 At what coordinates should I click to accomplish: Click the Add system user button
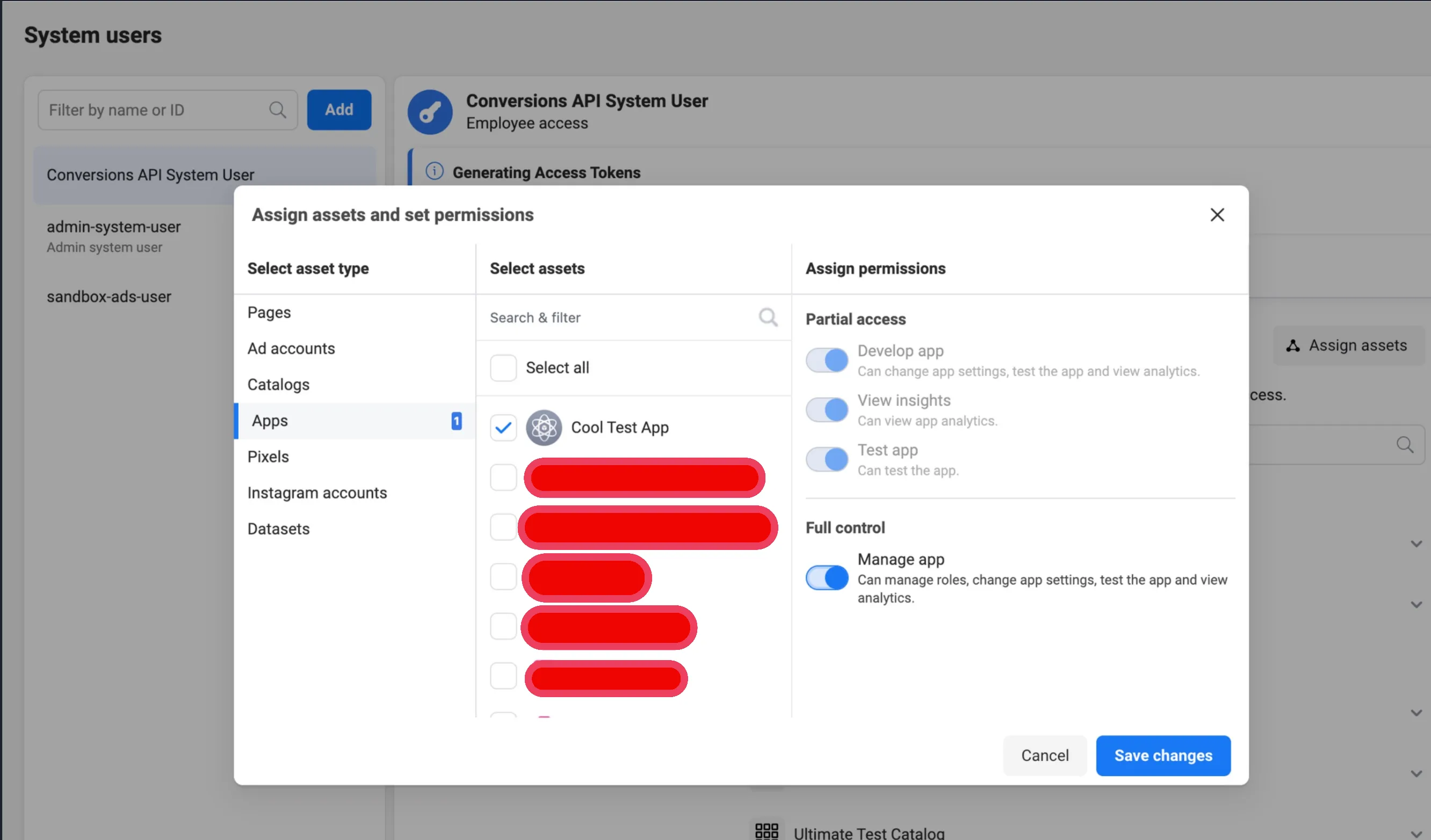pyautogui.click(x=339, y=110)
